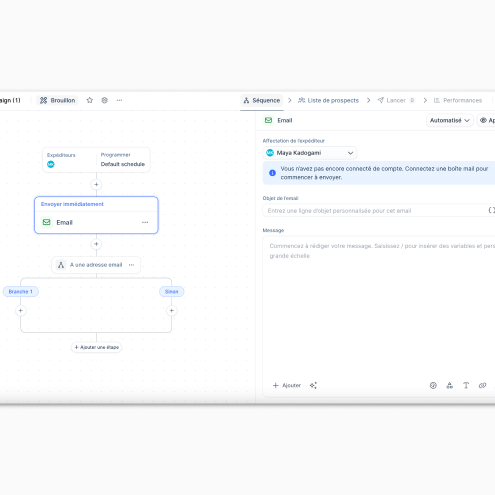Viewport: 495px width, 495px height.
Task: Click the Lancer paper-plane icon
Action: pyautogui.click(x=381, y=100)
